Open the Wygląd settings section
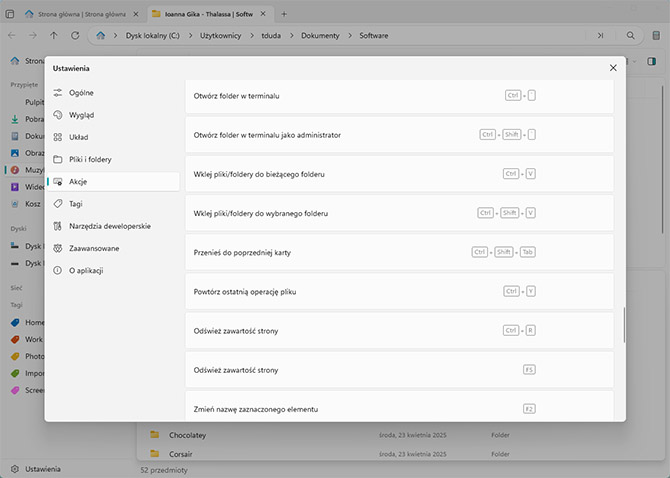Viewport: 670px width, 478px height. (x=113, y=115)
